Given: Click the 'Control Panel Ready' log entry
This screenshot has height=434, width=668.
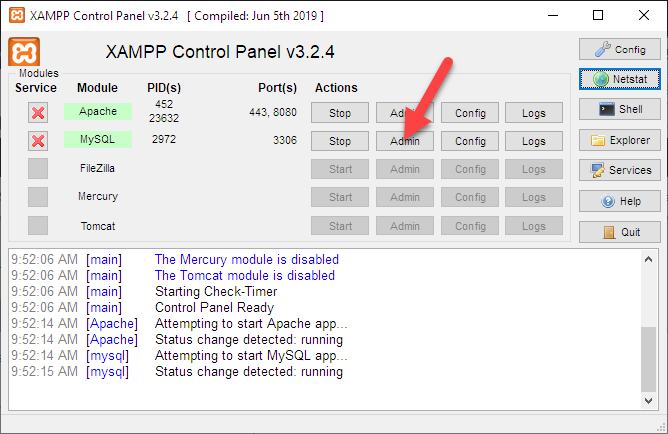Looking at the screenshot, I should (214, 308).
